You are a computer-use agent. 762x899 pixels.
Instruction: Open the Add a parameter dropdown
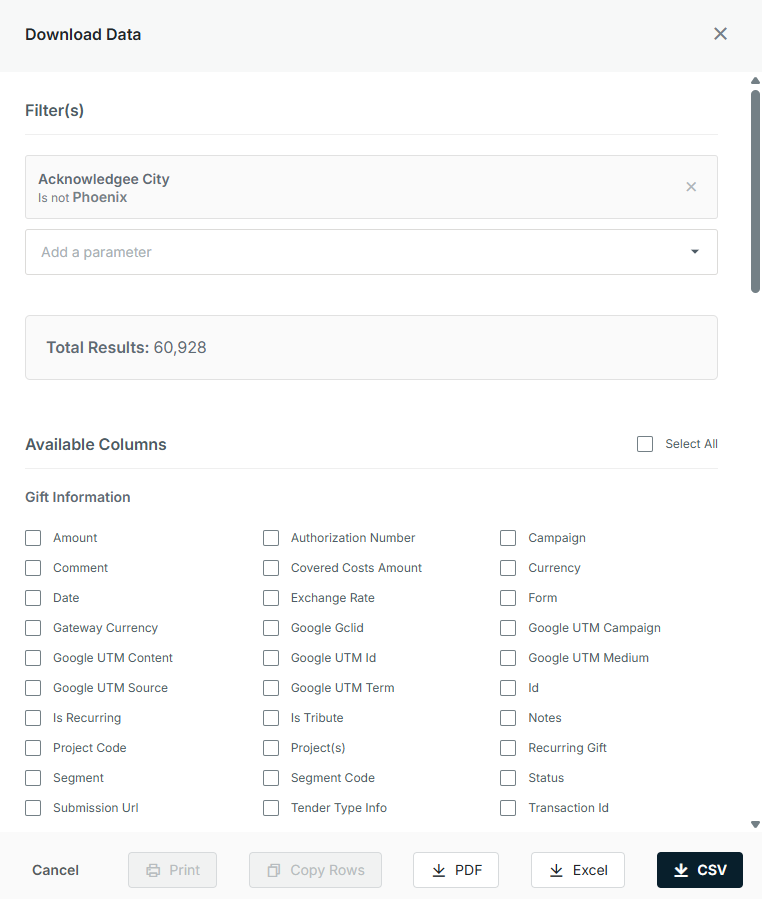click(x=371, y=252)
